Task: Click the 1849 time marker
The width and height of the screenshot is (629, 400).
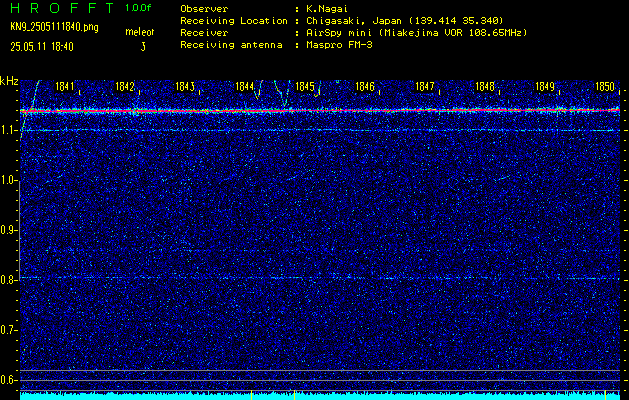Action: pos(545,86)
